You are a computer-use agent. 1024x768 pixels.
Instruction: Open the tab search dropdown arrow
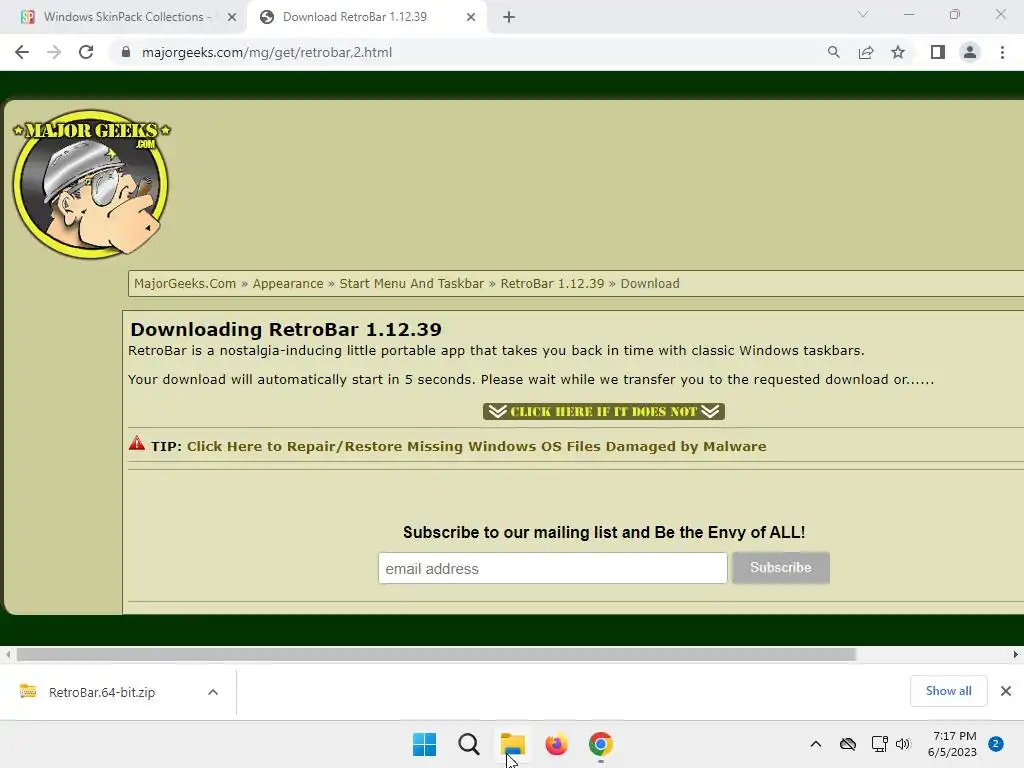pyautogui.click(x=863, y=14)
